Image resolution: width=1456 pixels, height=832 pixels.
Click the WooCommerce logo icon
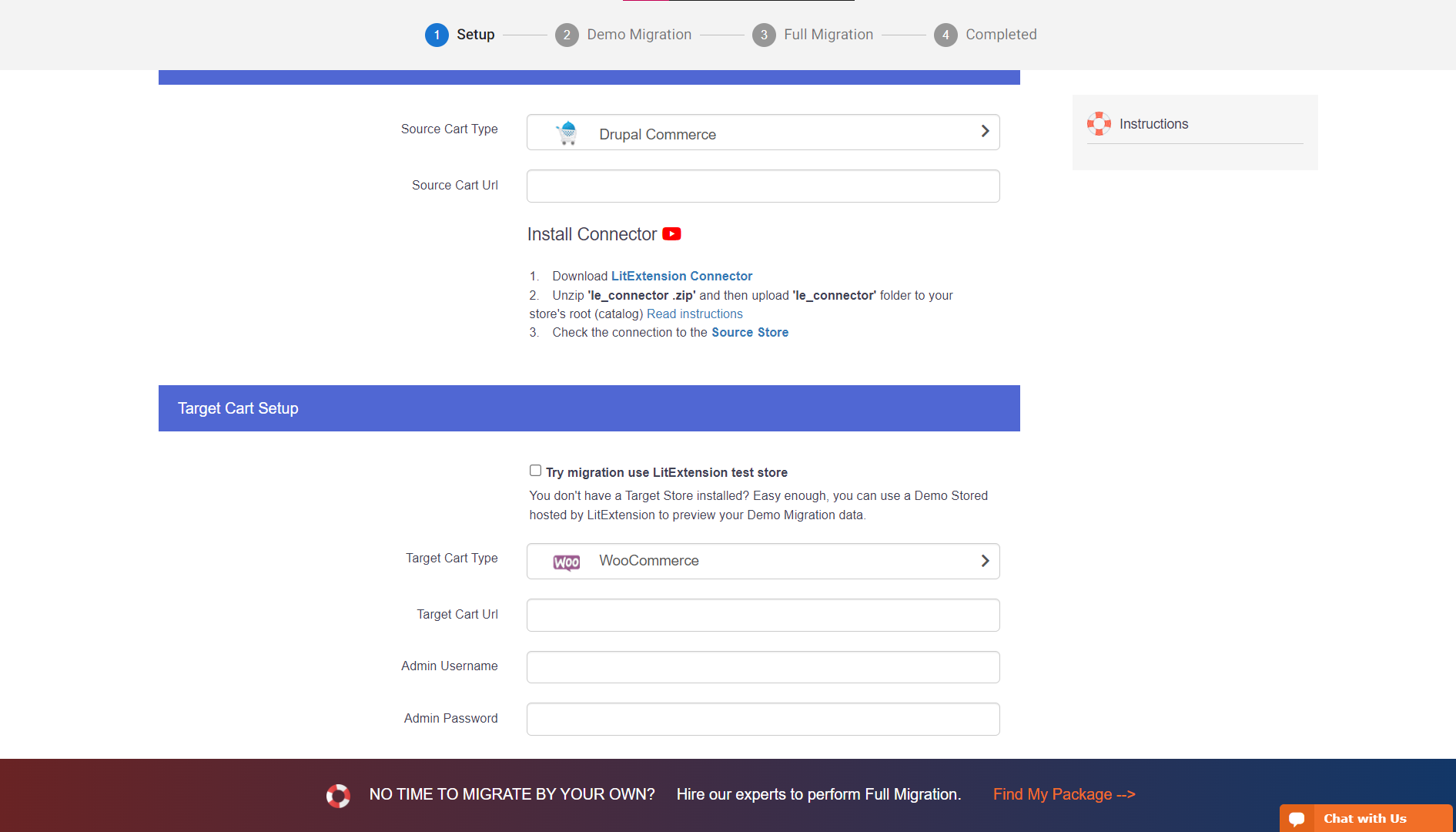pos(567,562)
